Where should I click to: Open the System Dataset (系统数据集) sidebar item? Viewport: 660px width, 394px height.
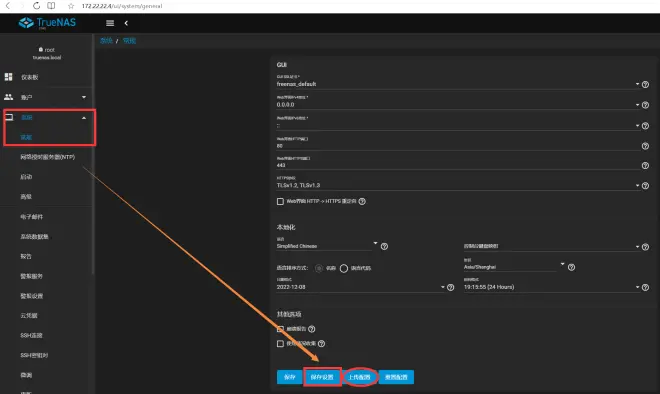(34, 237)
